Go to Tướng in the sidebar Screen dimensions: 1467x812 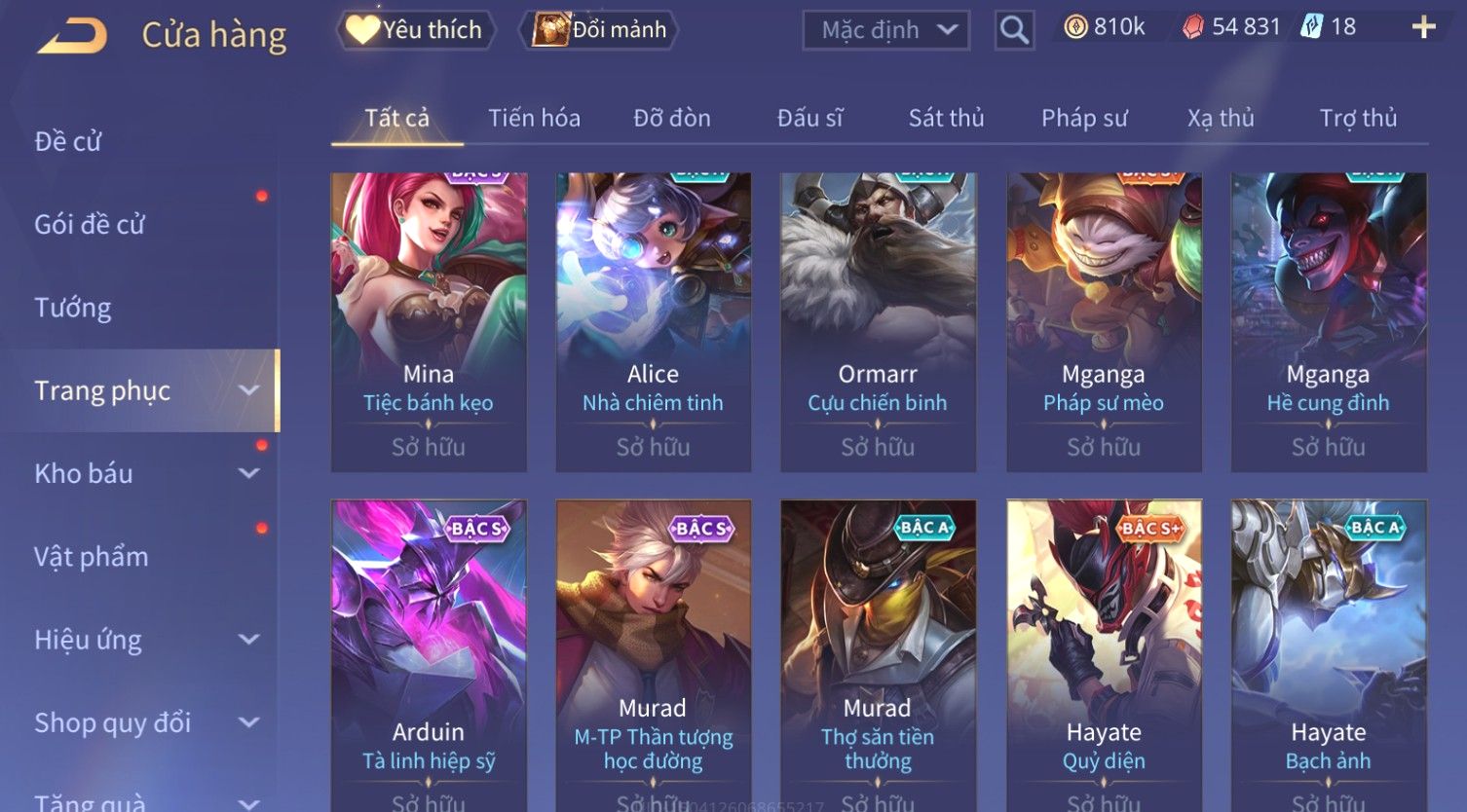tap(73, 308)
